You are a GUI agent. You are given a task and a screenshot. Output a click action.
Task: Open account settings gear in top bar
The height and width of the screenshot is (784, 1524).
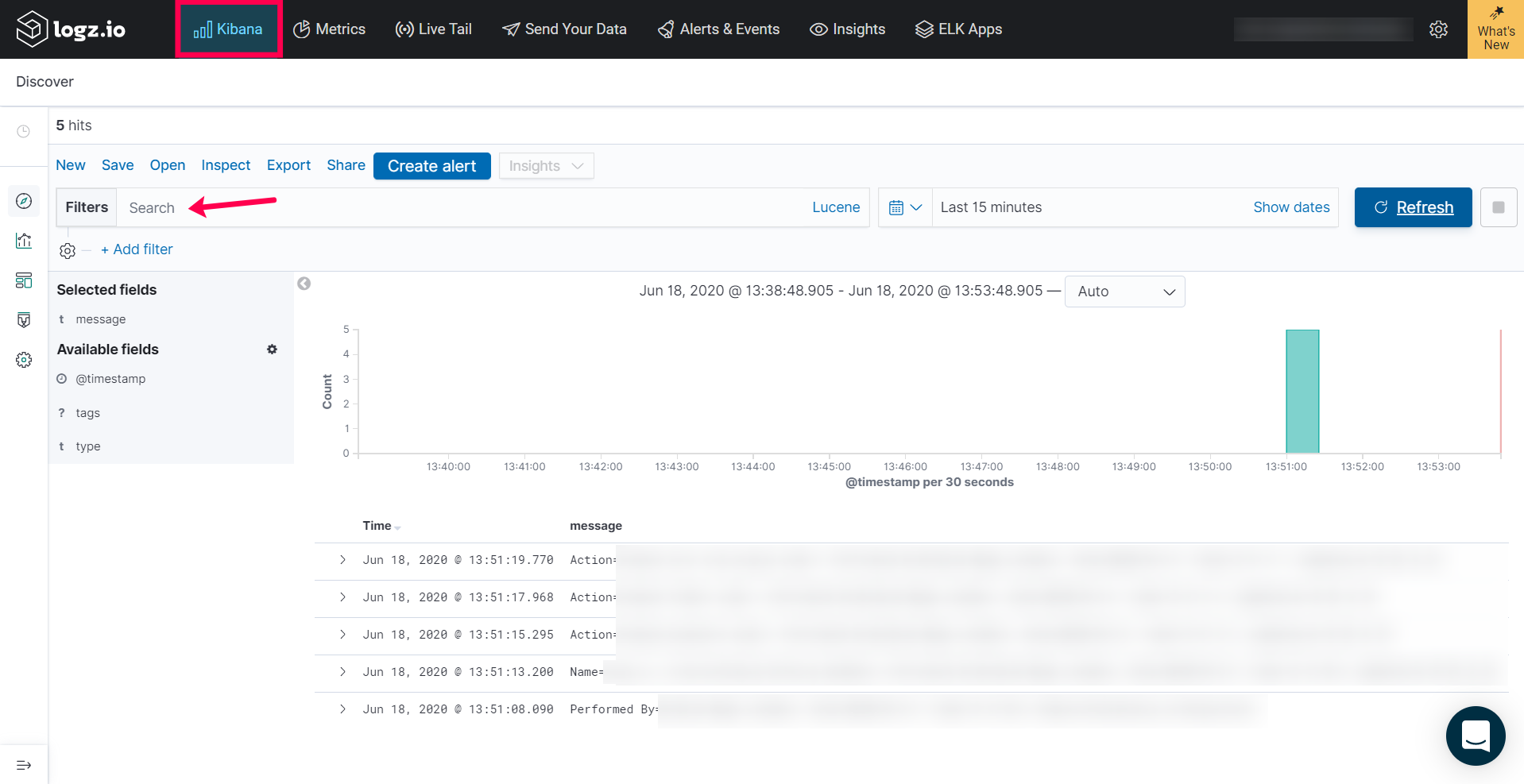(1438, 29)
